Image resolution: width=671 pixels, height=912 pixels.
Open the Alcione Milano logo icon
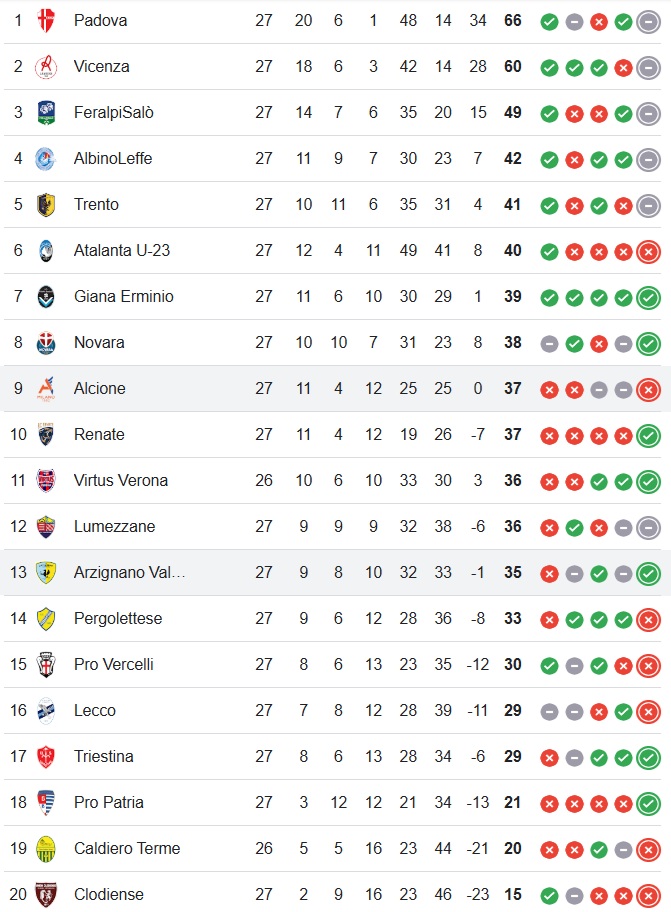(46, 389)
